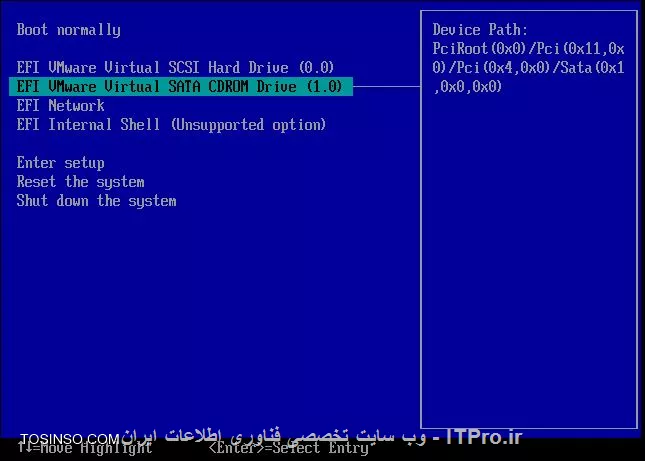Click the <Enter>=Select Entry hint

coord(289,448)
